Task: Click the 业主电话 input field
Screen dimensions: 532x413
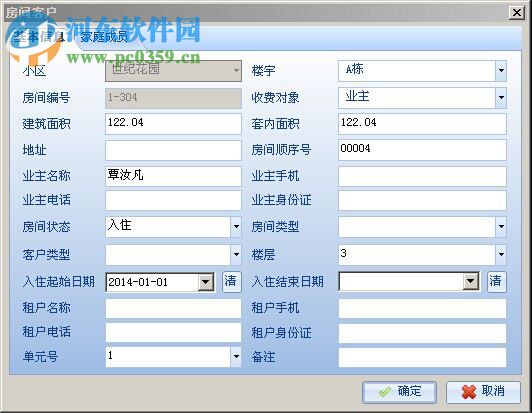Action: pyautogui.click(x=173, y=200)
